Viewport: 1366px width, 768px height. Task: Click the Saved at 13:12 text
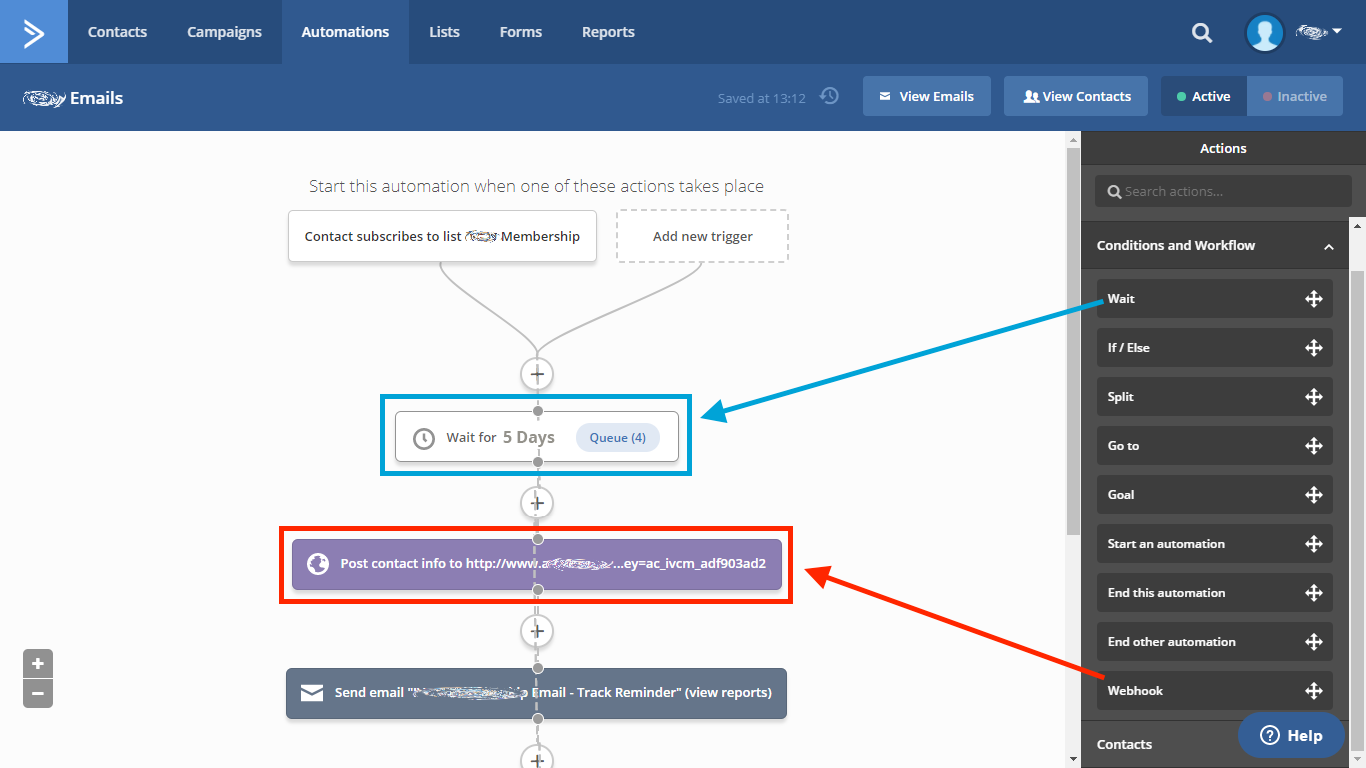[x=761, y=98]
